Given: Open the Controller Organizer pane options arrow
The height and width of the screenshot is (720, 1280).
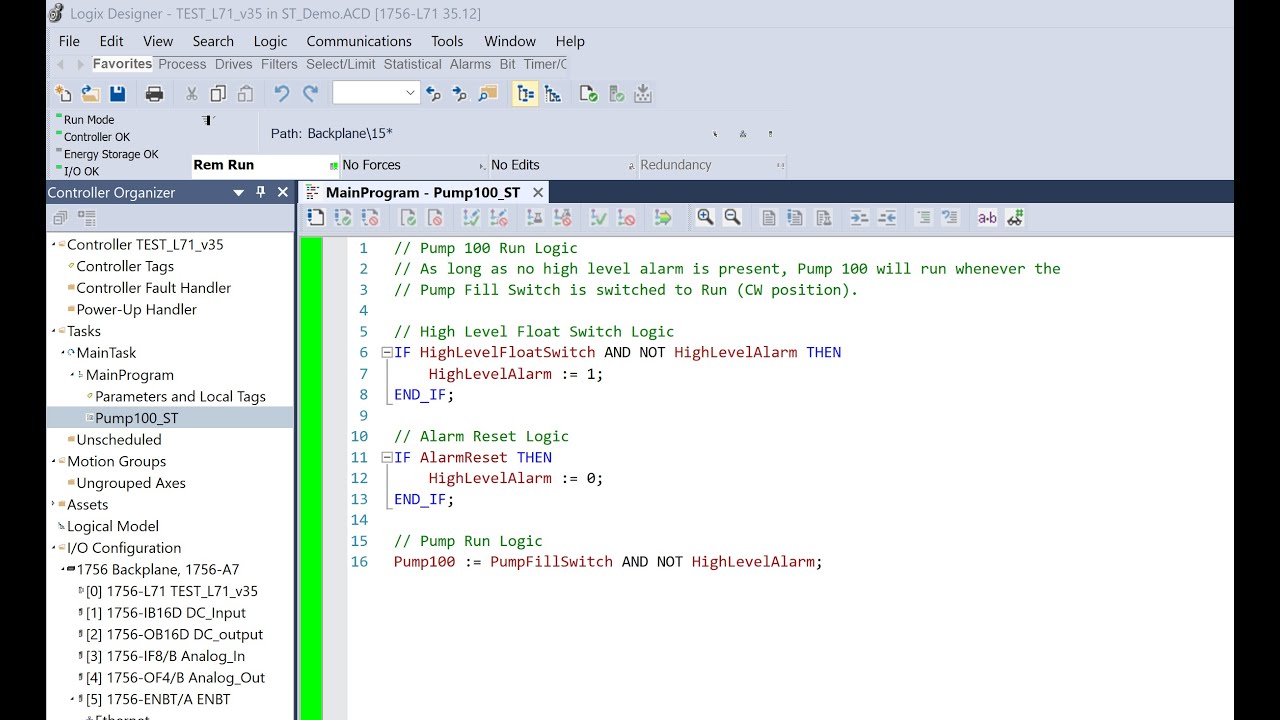Looking at the screenshot, I should point(238,193).
